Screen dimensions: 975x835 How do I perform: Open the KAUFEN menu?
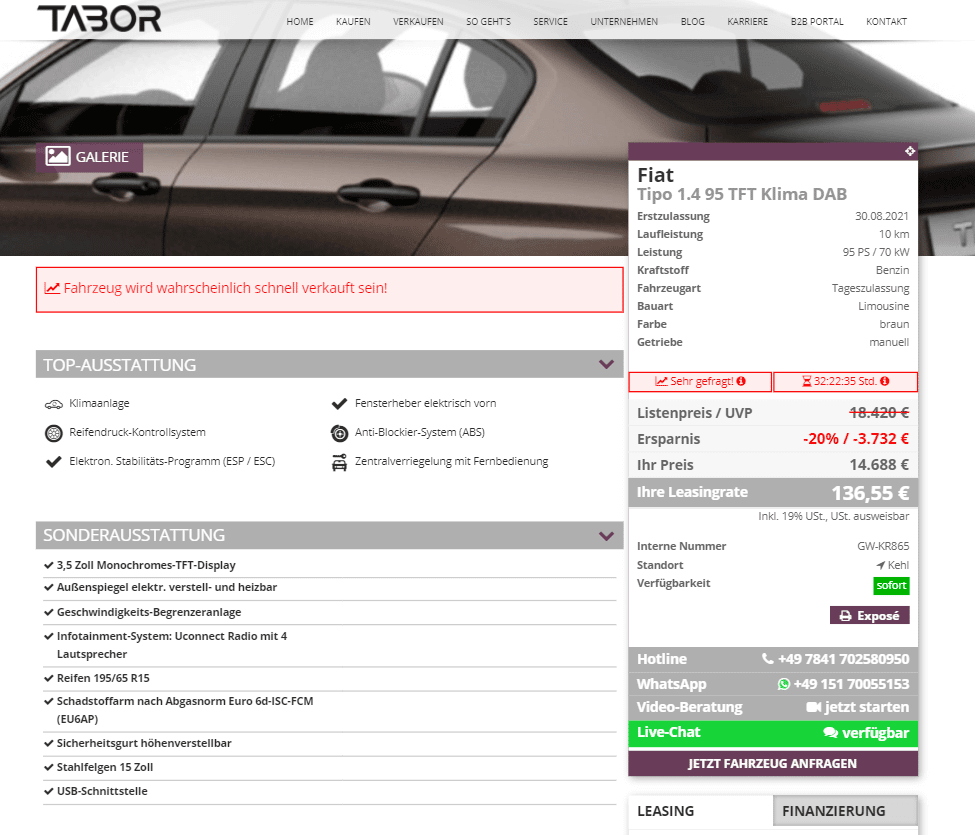(x=353, y=22)
